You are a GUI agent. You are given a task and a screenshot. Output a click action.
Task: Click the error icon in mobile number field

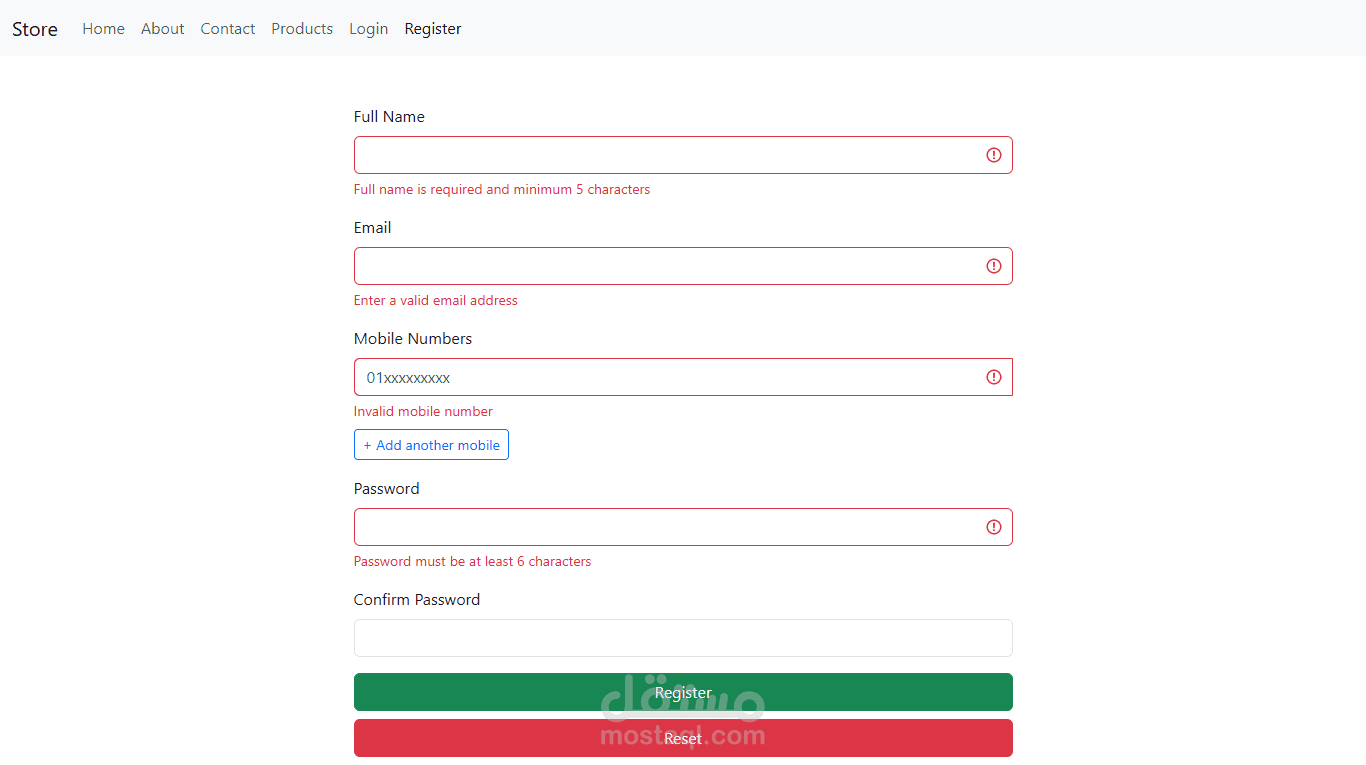pos(993,377)
